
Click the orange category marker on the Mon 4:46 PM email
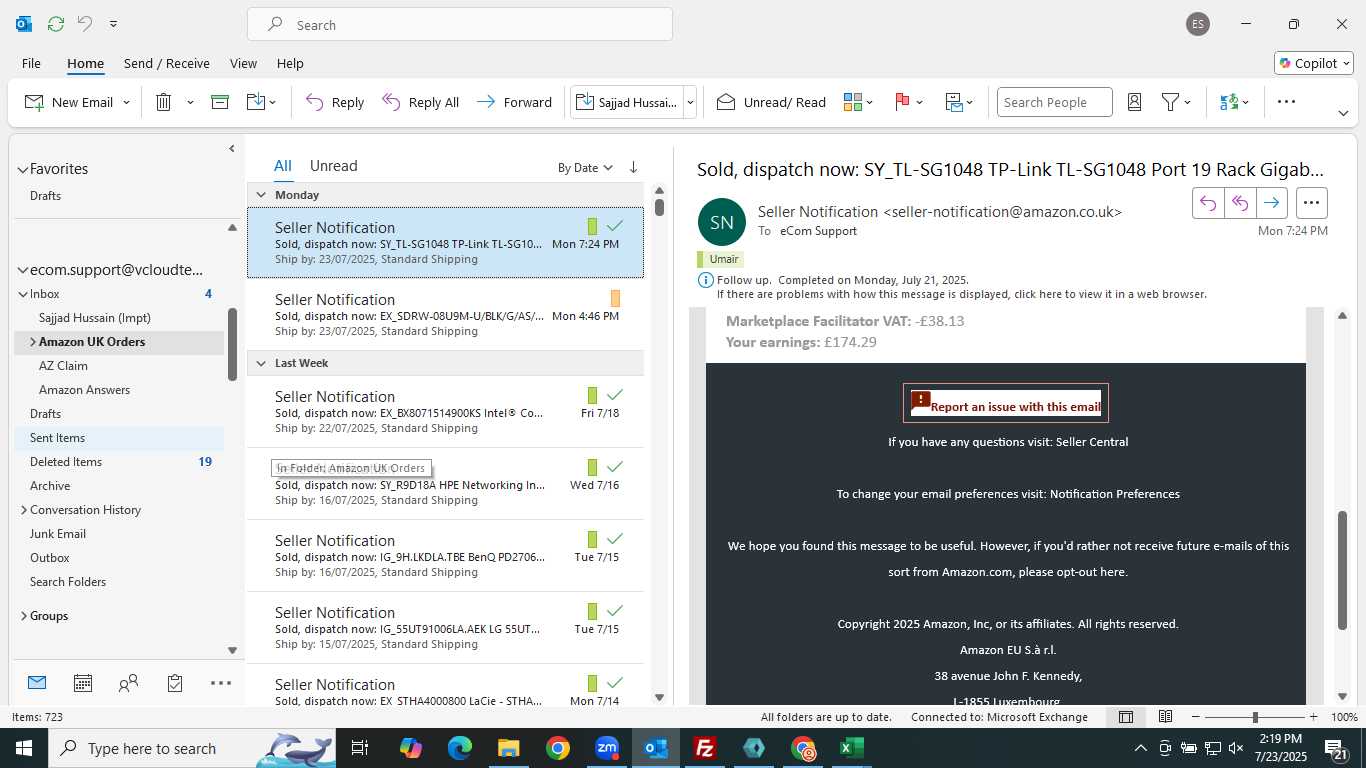[615, 298]
